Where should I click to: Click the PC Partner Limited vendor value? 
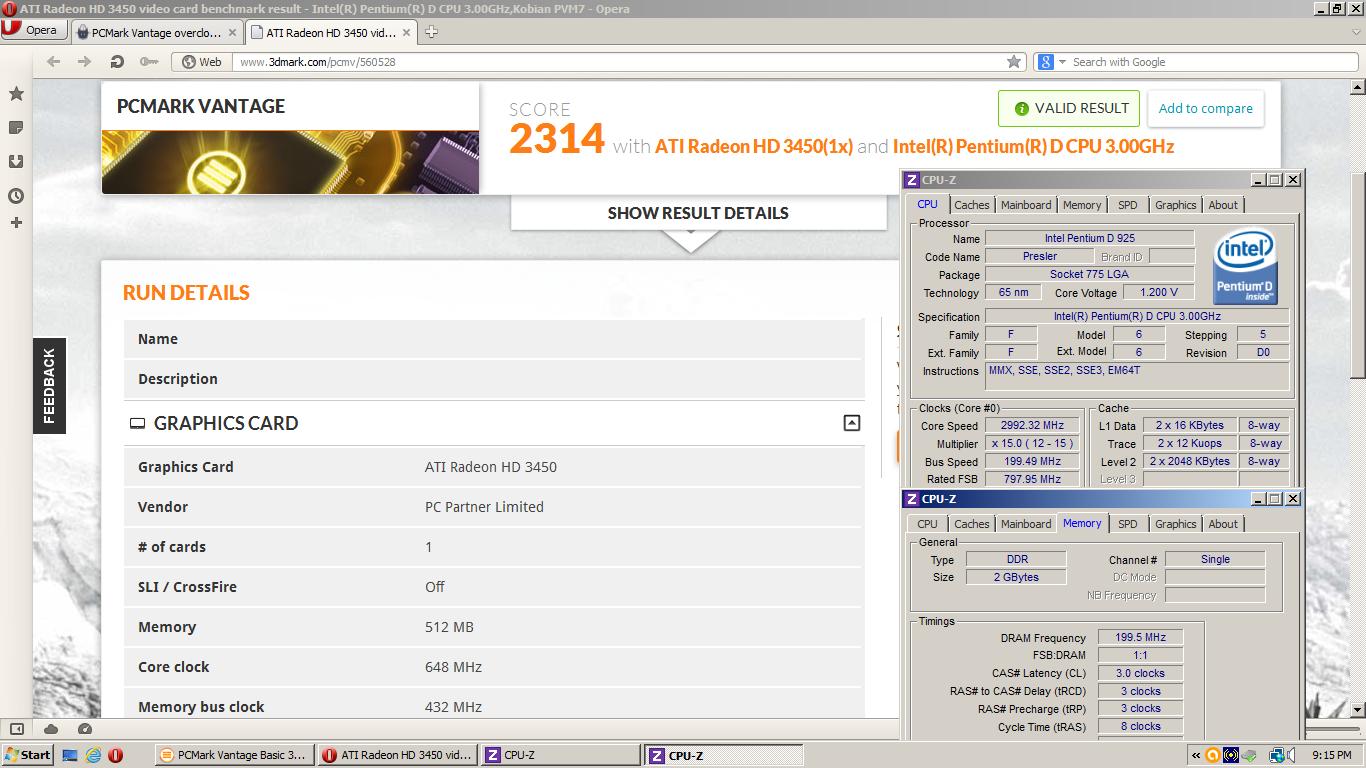[484, 507]
